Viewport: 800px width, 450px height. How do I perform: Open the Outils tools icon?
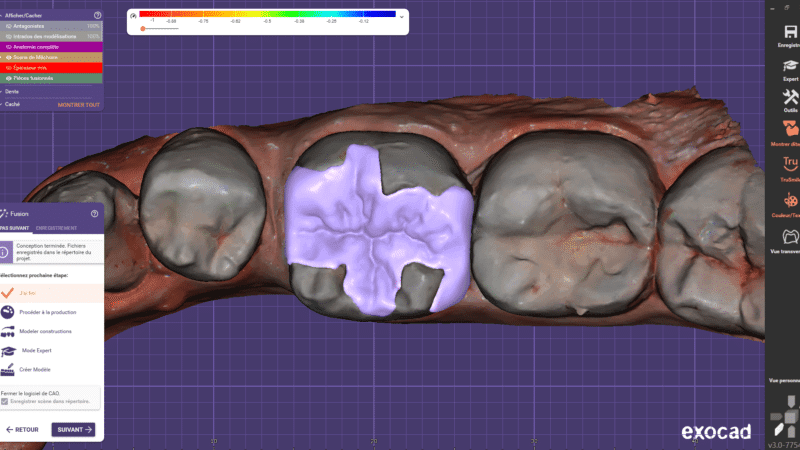[x=790, y=97]
